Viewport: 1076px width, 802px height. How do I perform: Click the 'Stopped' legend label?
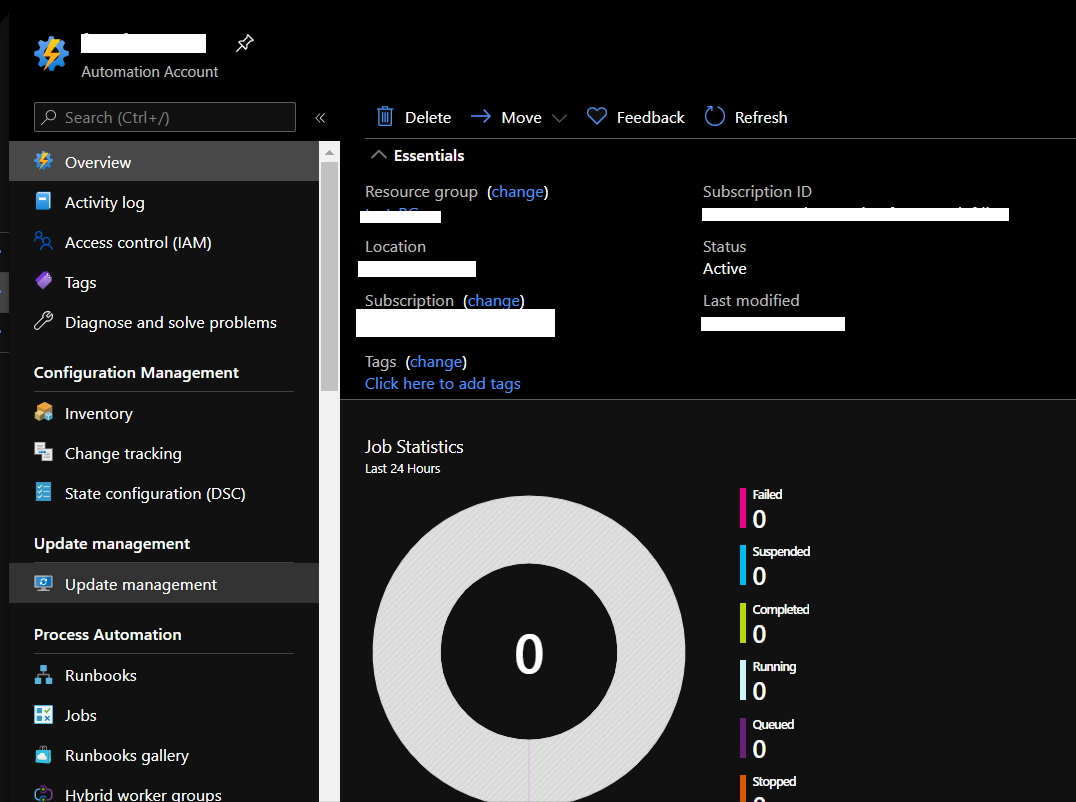(x=774, y=781)
